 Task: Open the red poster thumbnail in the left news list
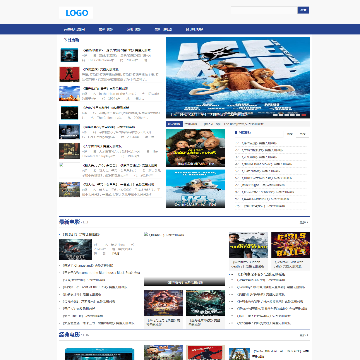[x=69, y=74]
